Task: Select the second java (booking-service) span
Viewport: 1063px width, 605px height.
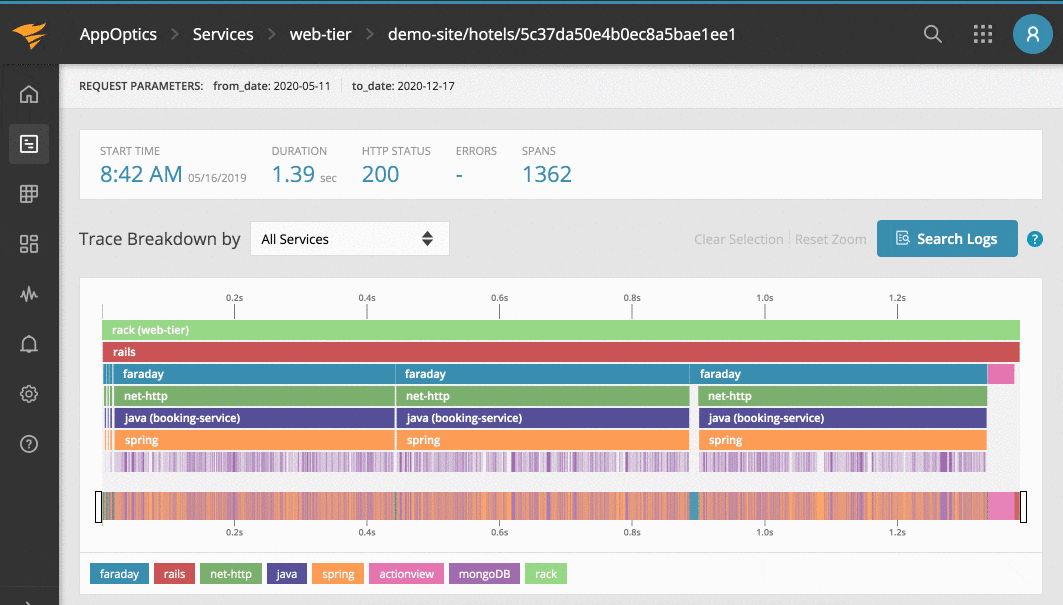Action: click(x=542, y=418)
